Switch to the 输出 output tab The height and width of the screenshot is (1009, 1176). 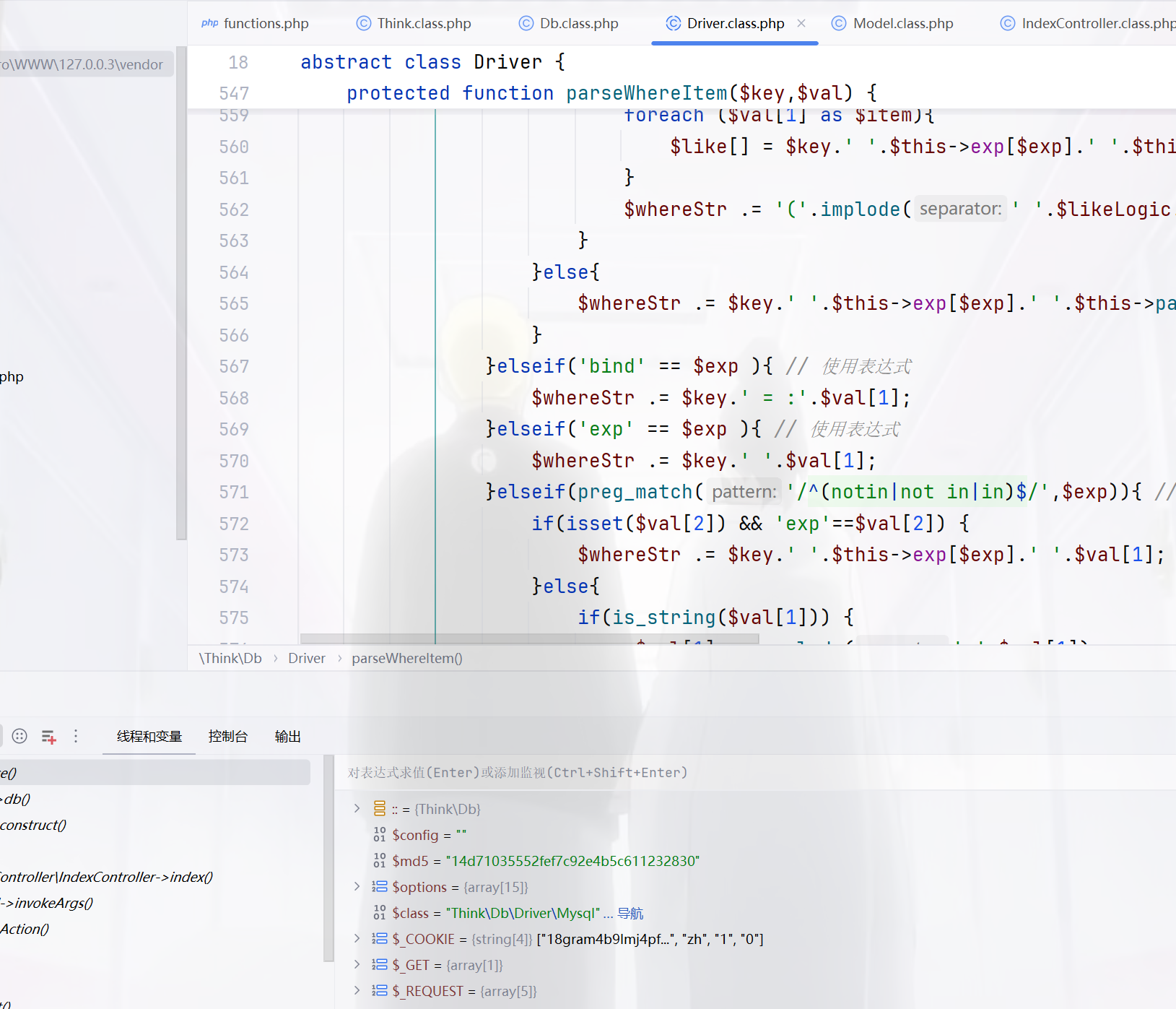pyautogui.click(x=287, y=737)
